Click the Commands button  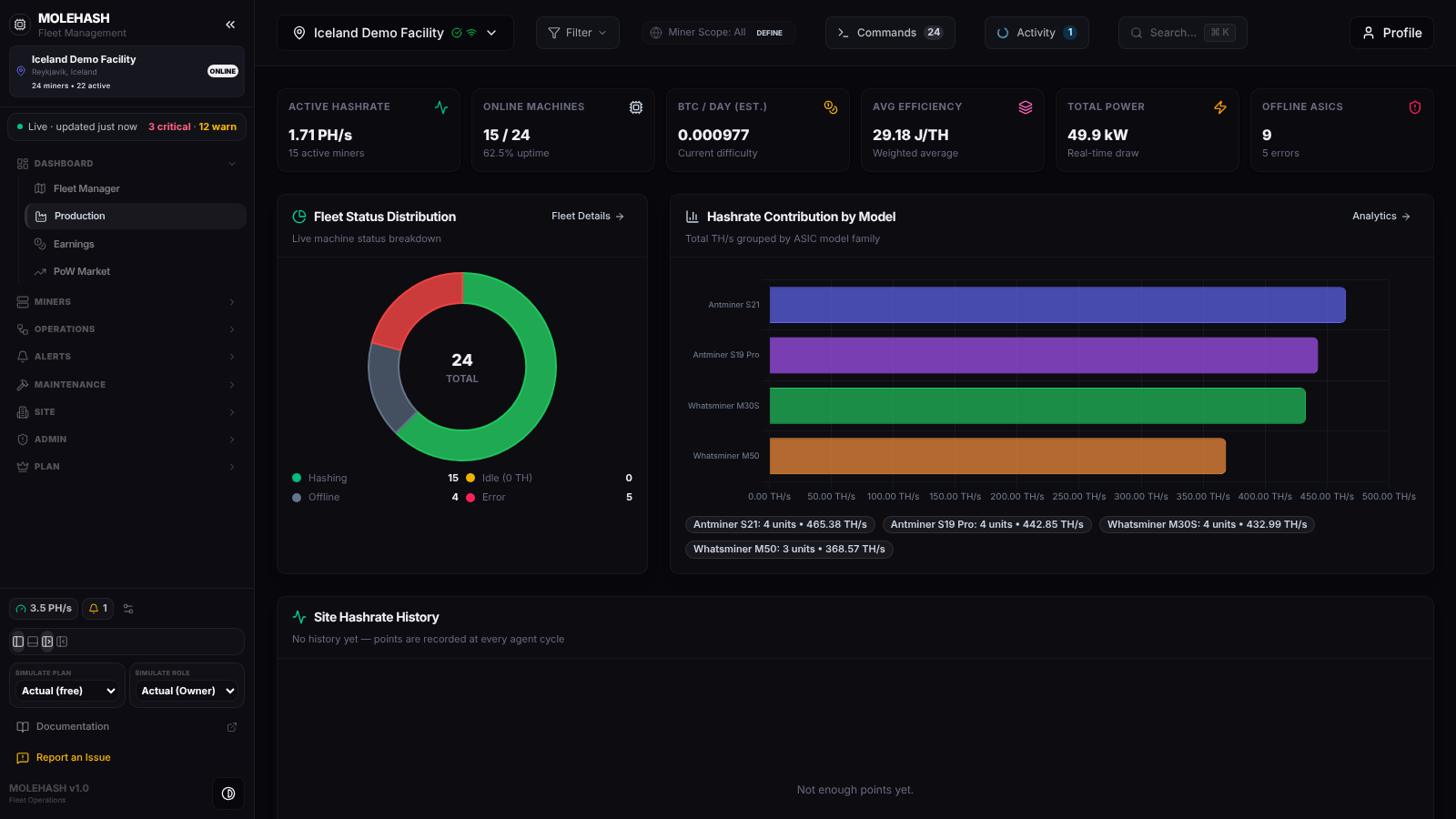tap(890, 33)
